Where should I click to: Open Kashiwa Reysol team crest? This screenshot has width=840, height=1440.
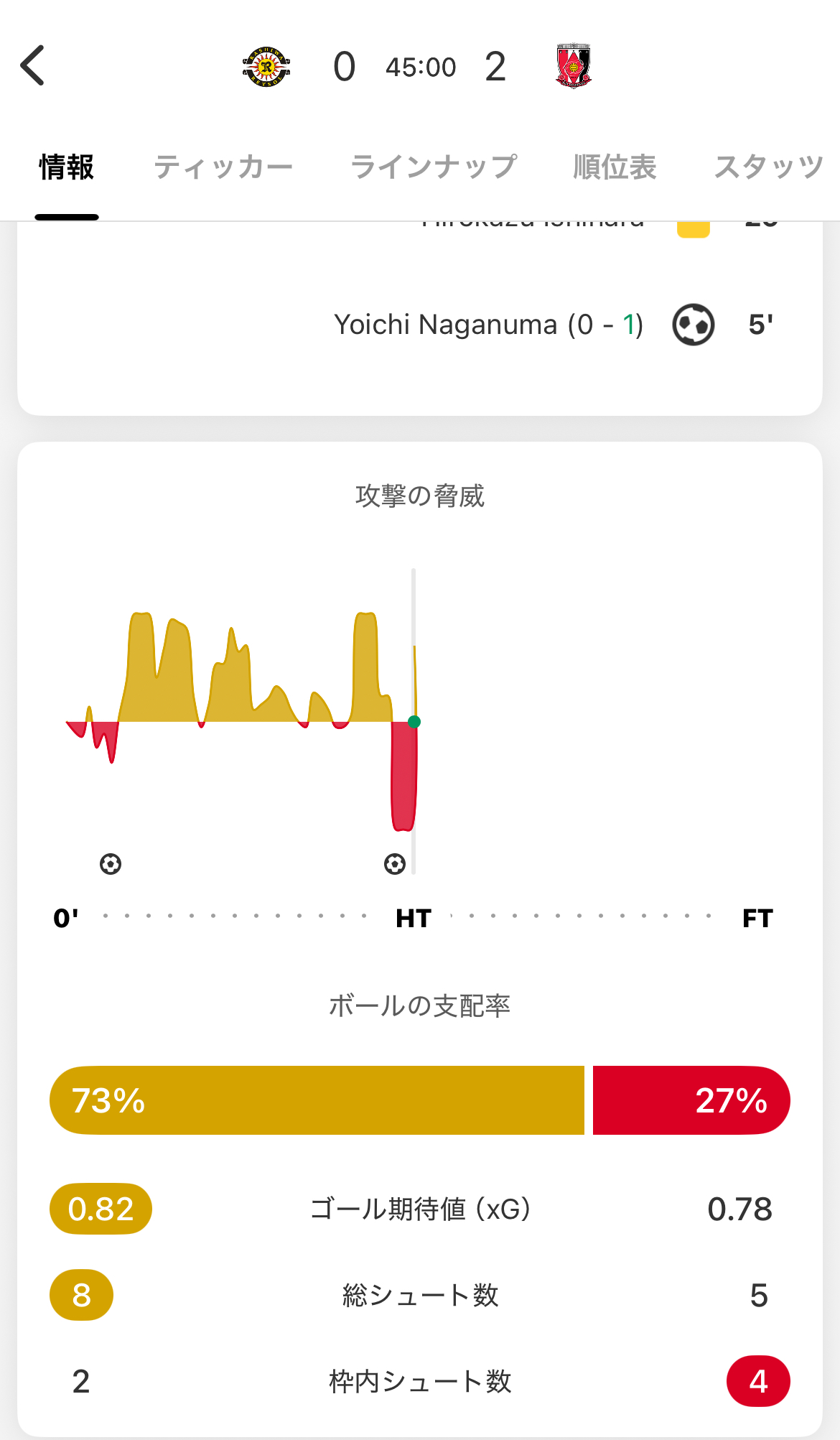point(266,67)
